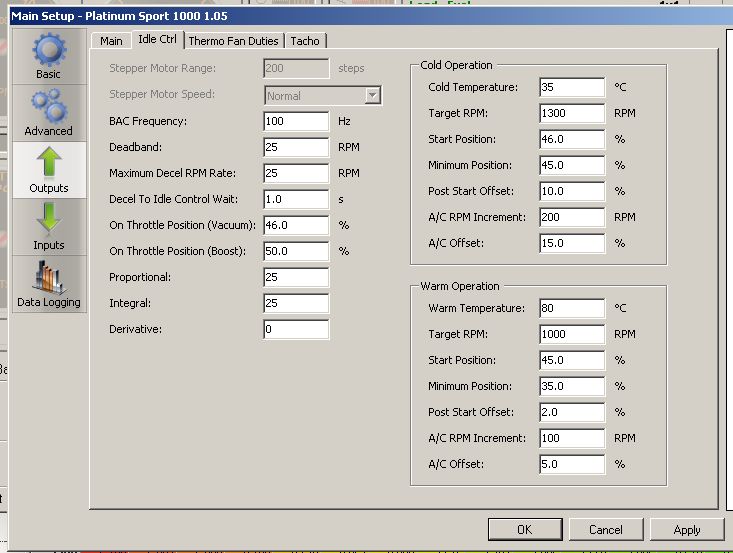The image size is (733, 553).
Task: Switch to the Tacho tab
Action: click(x=305, y=41)
